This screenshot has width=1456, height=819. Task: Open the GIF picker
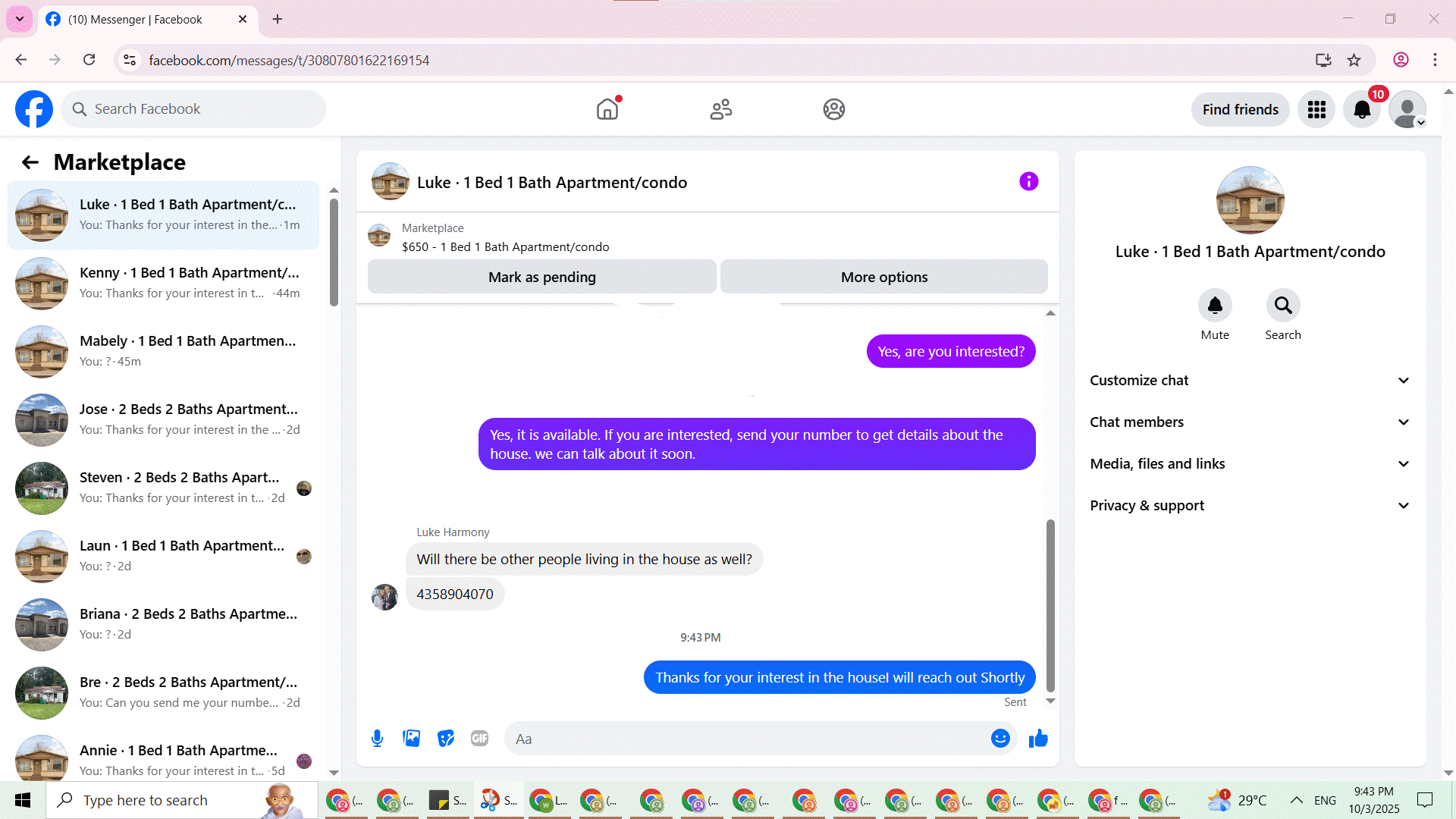[480, 739]
